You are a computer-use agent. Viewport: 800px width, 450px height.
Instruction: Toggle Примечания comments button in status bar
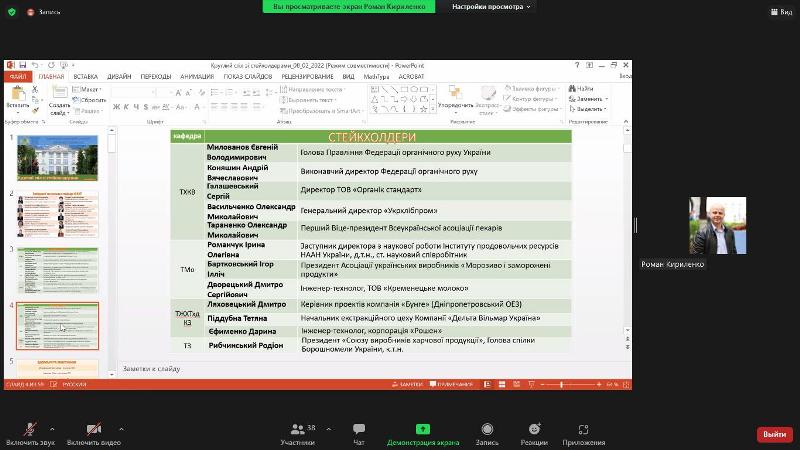pyautogui.click(x=452, y=384)
